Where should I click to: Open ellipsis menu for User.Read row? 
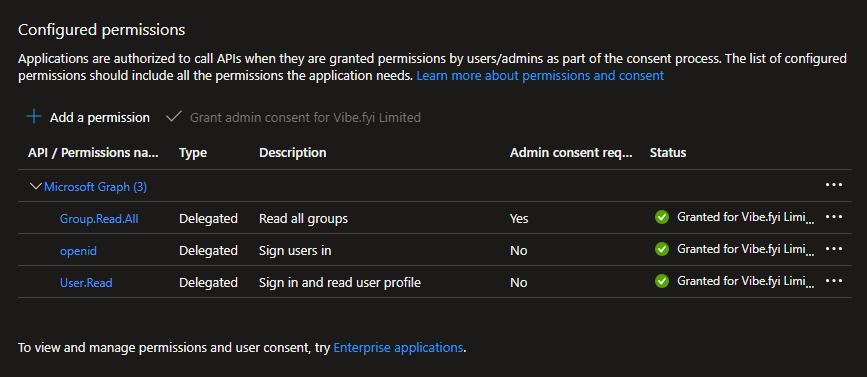pyautogui.click(x=834, y=281)
